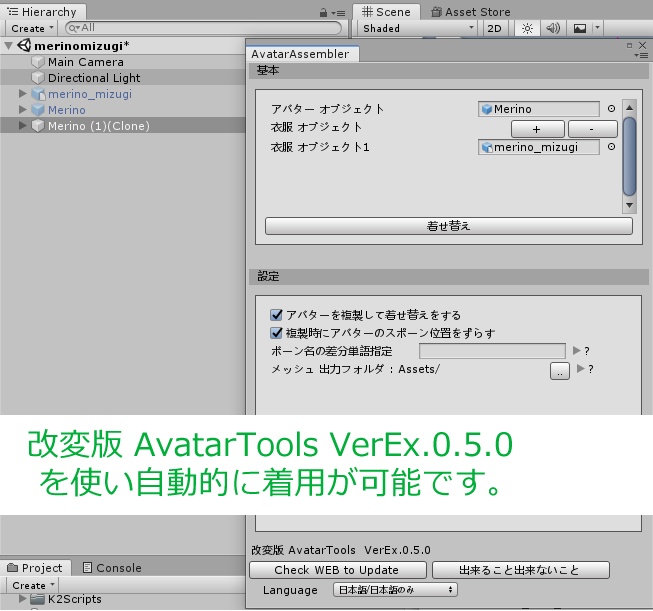Image resolution: width=653 pixels, height=611 pixels.
Task: Toggle アバターを複製して着せ替えをする checkbox
Action: pos(276,315)
